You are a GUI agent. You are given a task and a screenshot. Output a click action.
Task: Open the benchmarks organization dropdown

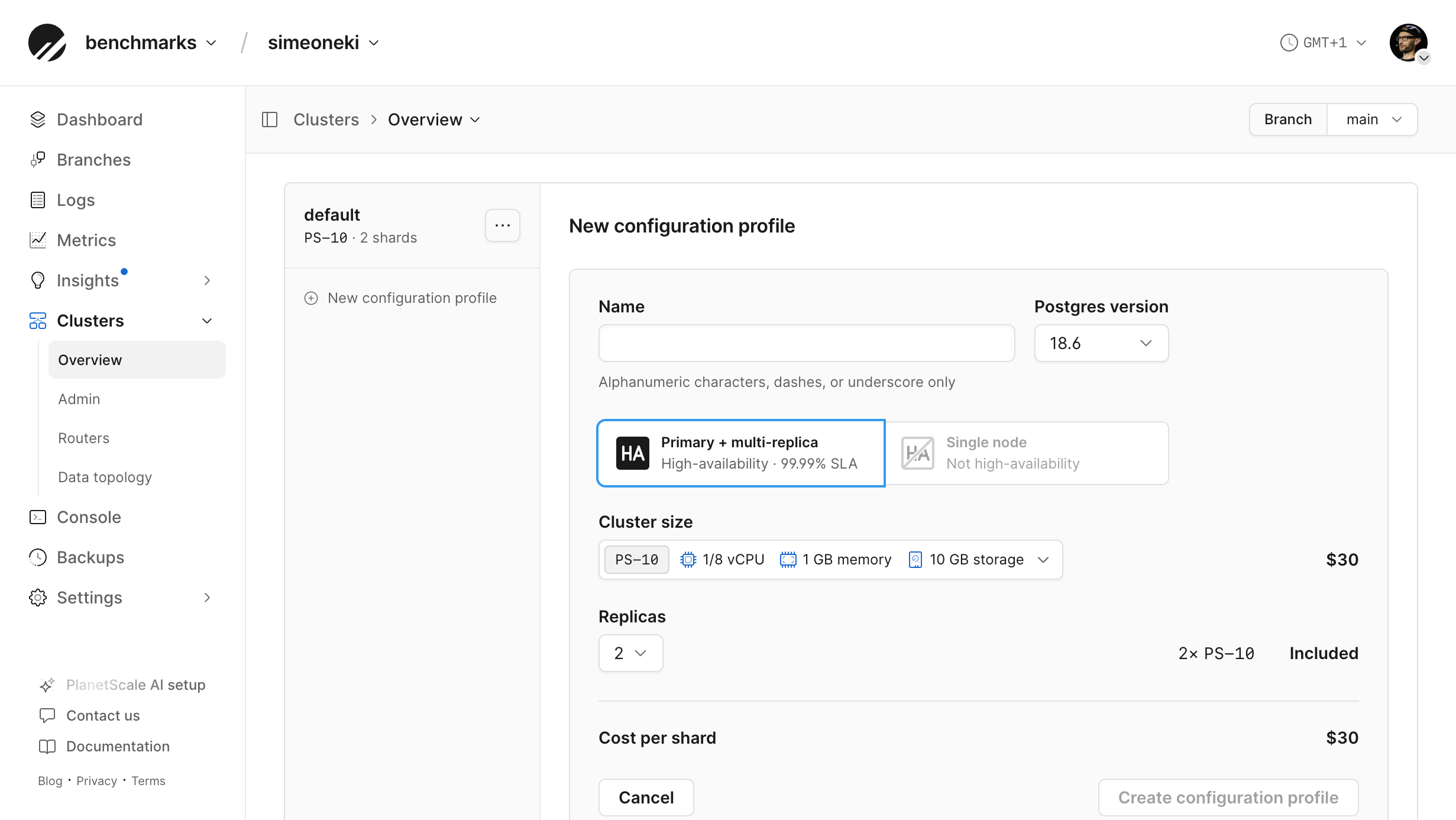coord(151,43)
